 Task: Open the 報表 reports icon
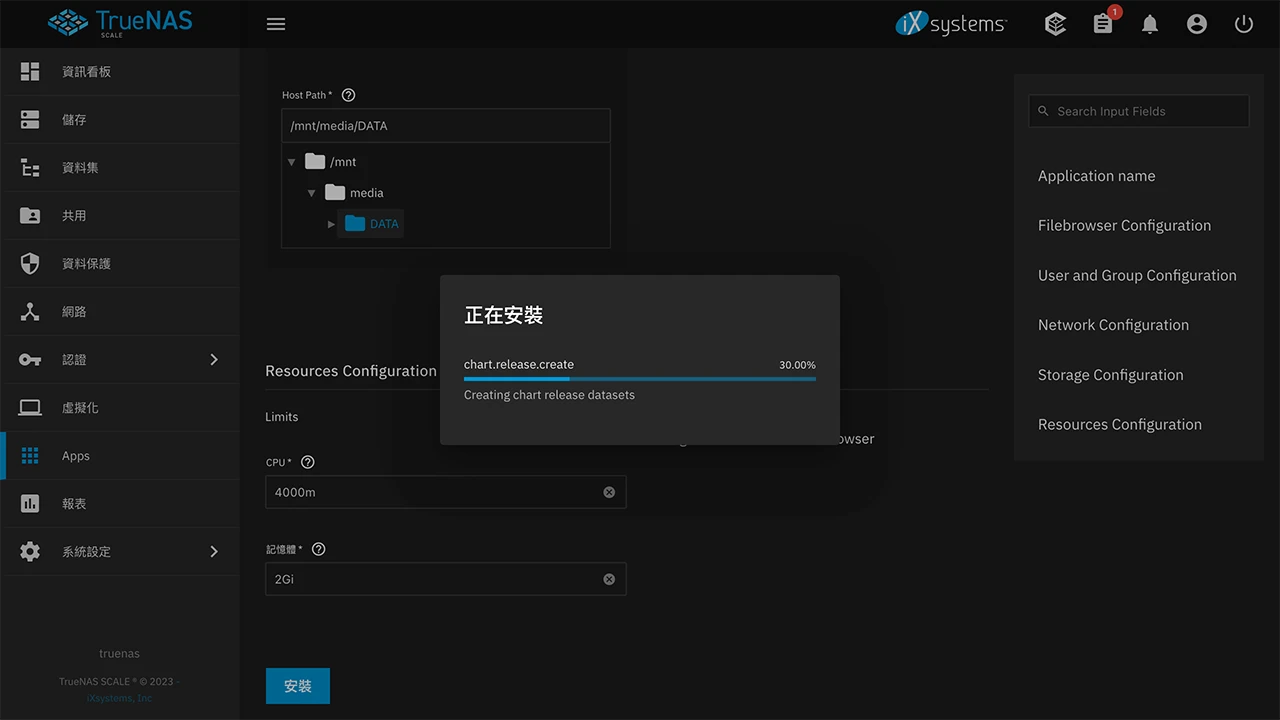pyautogui.click(x=28, y=503)
